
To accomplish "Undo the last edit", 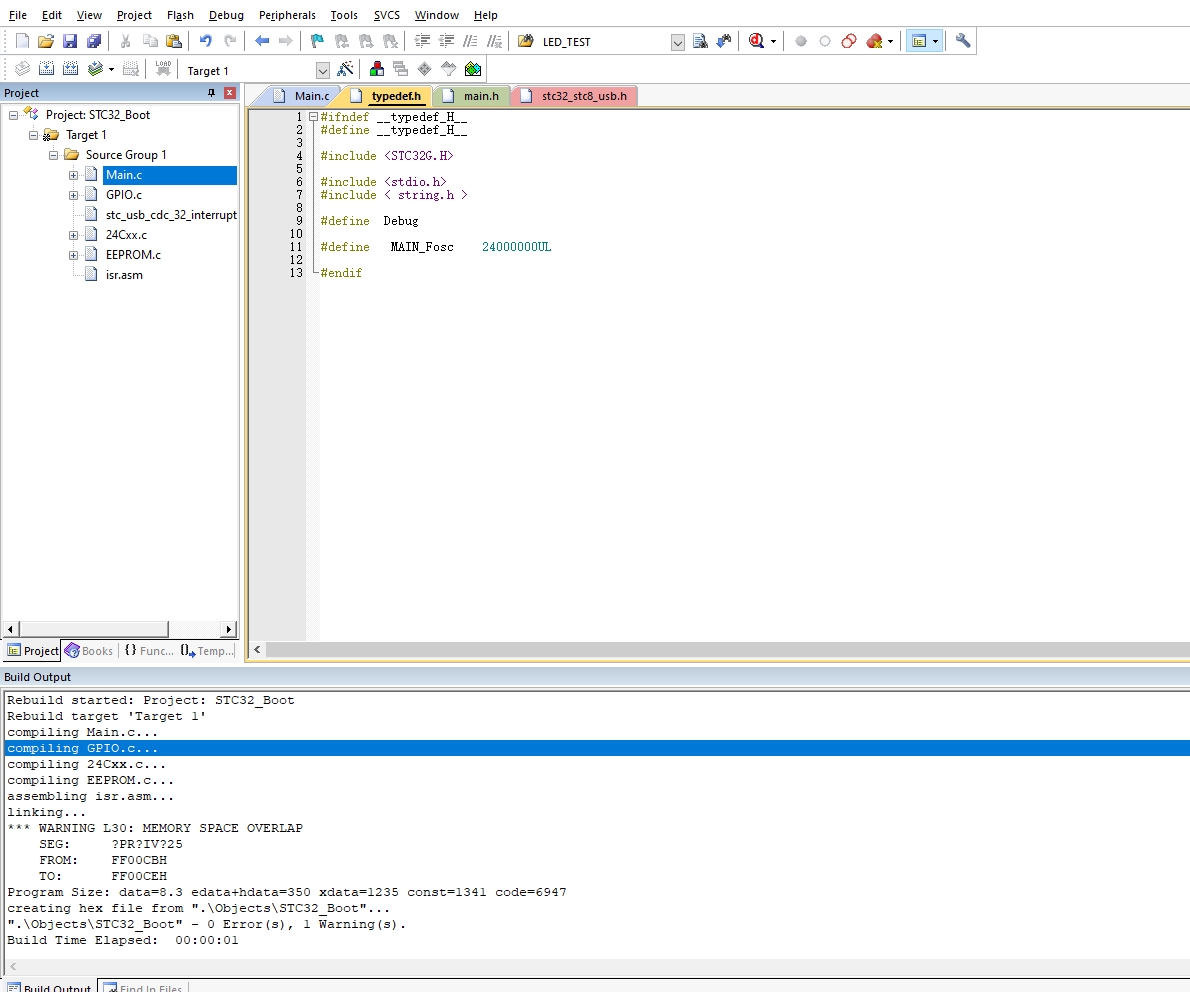I will (x=206, y=41).
